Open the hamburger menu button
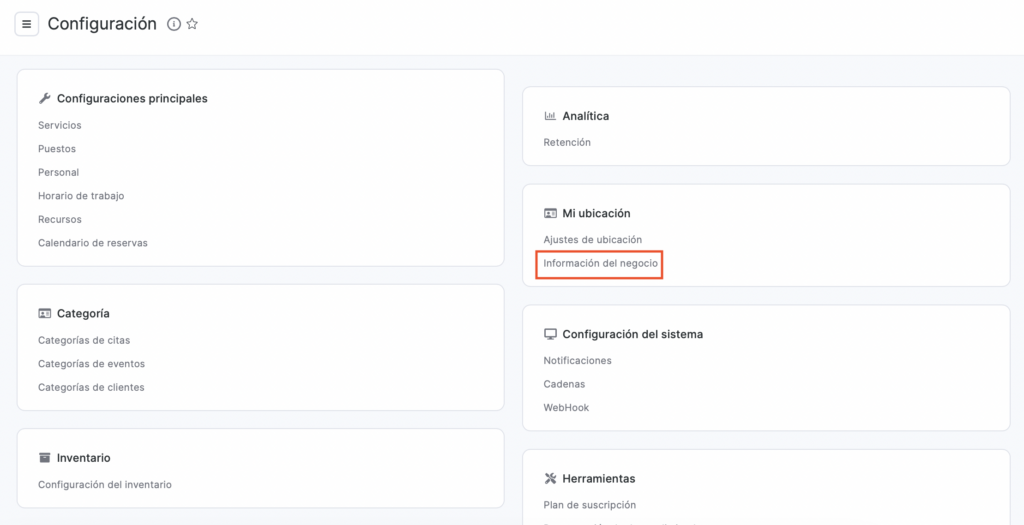 coord(27,24)
